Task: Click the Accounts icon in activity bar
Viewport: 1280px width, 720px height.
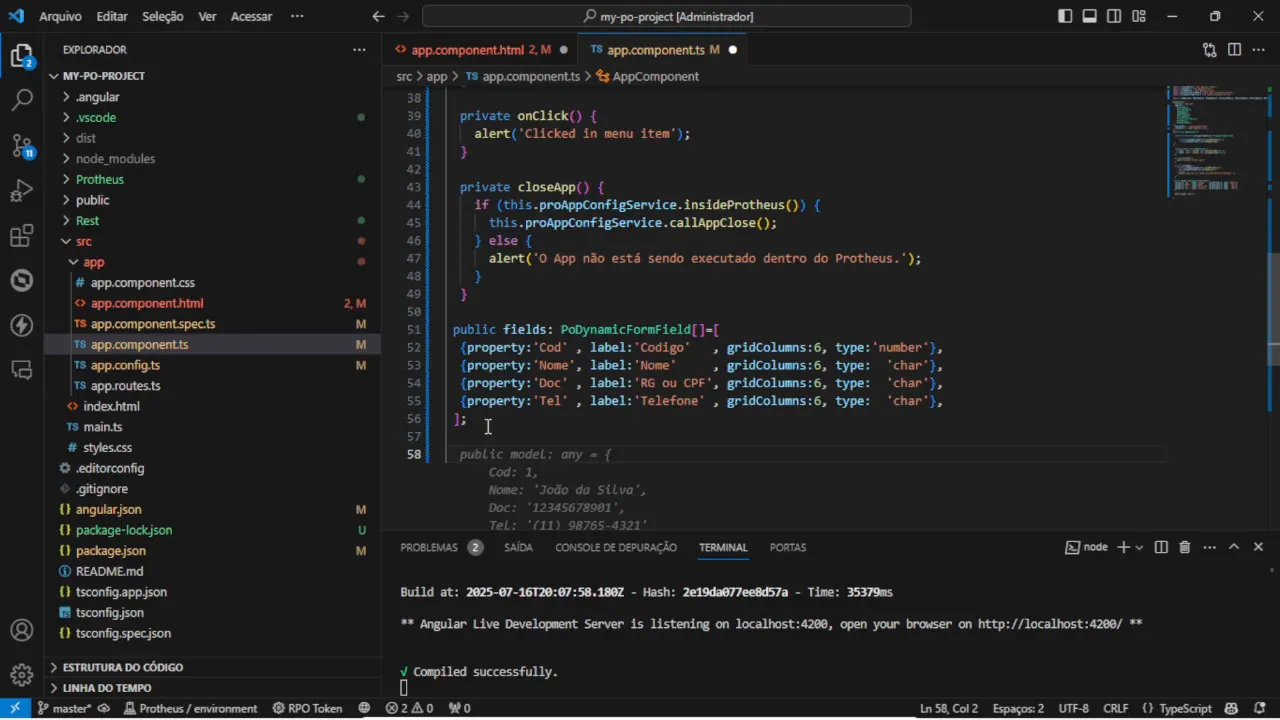Action: pos(22,631)
